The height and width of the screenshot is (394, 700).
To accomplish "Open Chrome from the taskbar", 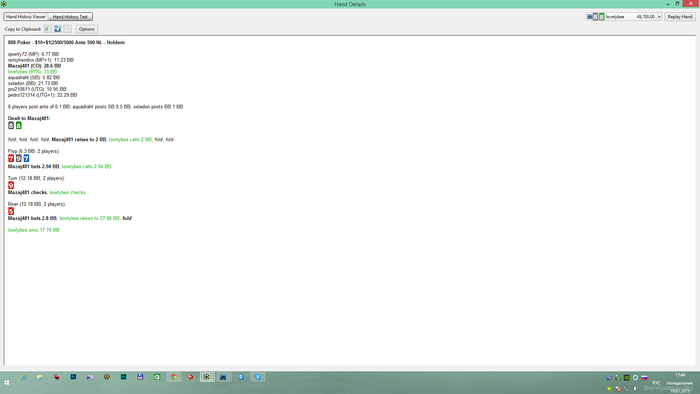I will tap(174, 377).
